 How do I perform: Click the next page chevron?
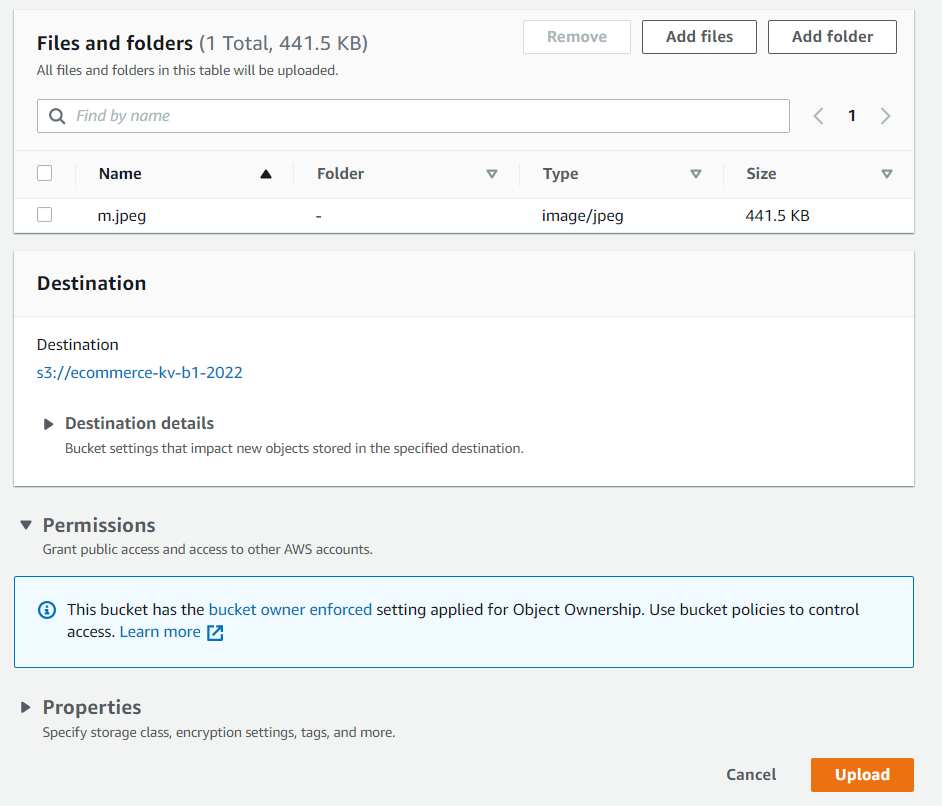[885, 116]
